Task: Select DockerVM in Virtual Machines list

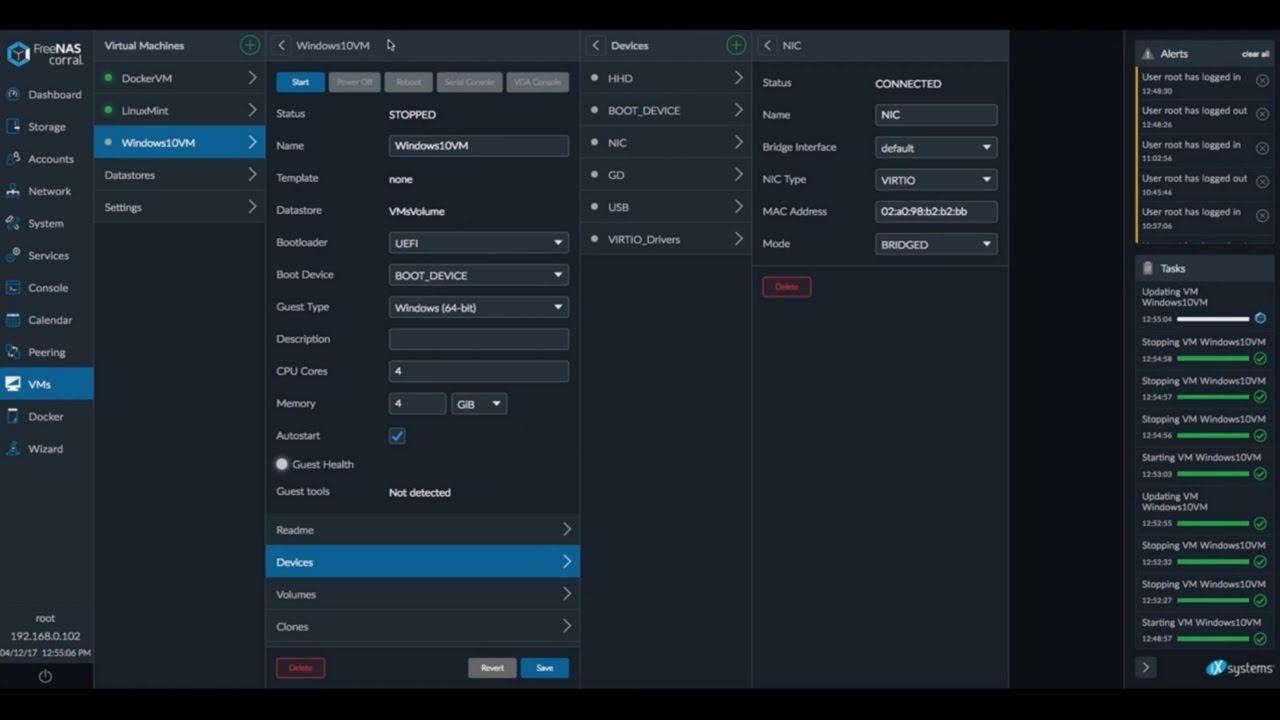Action: [180, 78]
